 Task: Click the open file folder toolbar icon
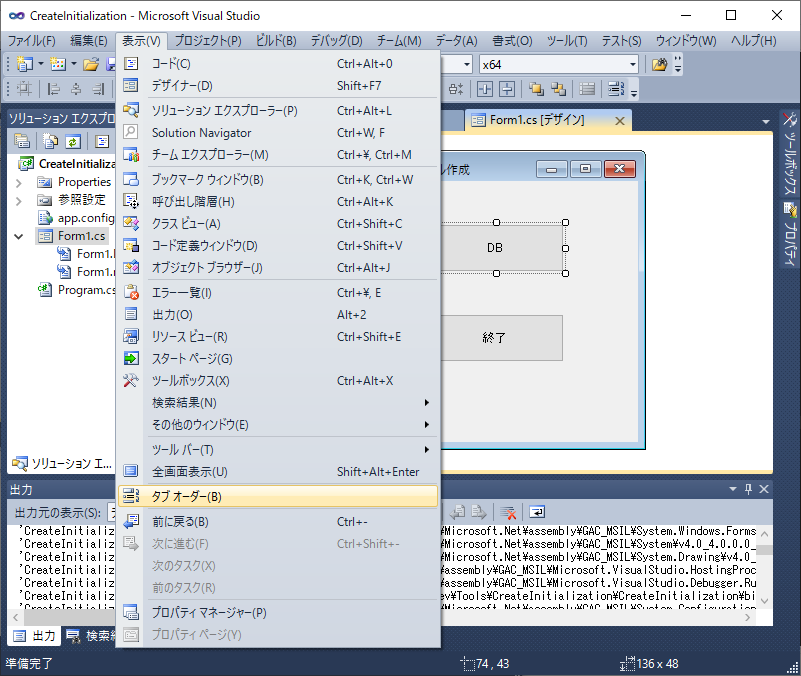91,64
